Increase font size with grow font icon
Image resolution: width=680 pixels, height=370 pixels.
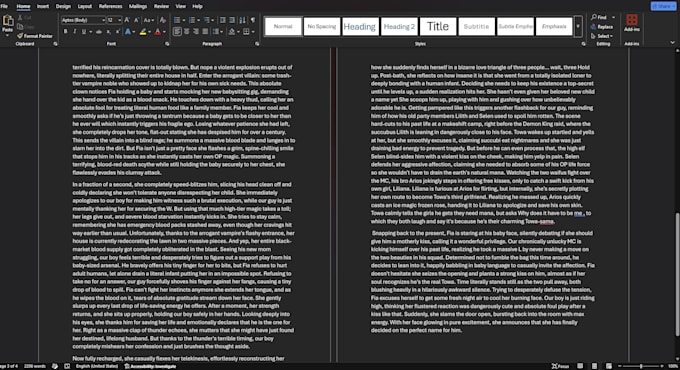coord(127,20)
